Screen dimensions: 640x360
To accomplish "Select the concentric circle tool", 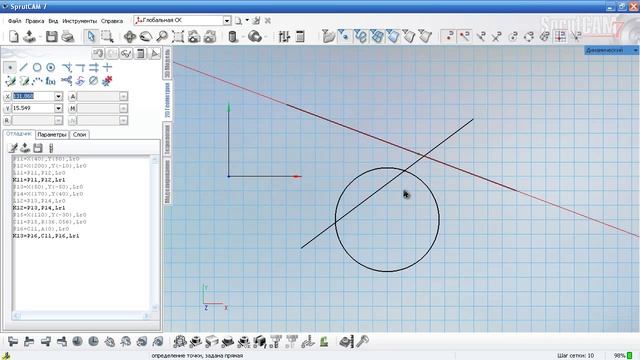I will 51,67.
